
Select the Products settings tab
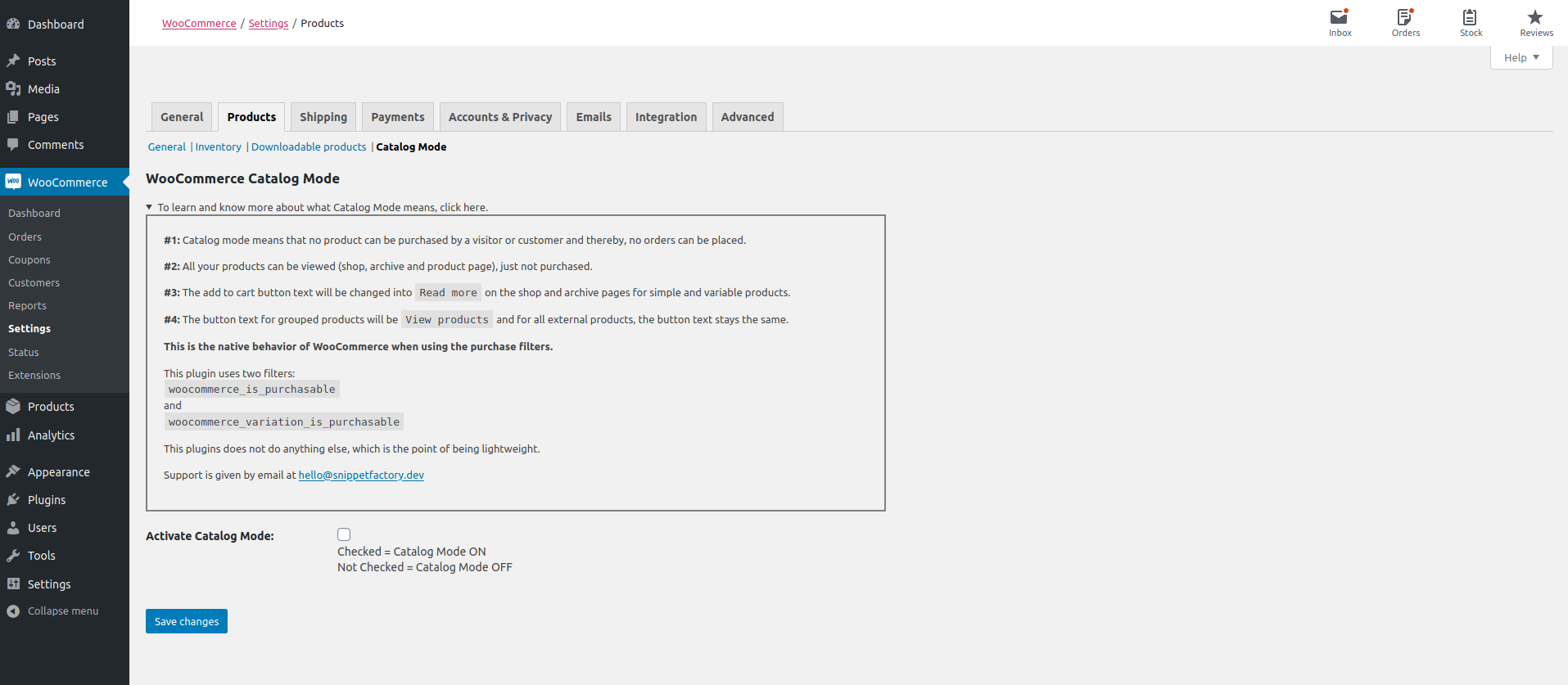[251, 117]
